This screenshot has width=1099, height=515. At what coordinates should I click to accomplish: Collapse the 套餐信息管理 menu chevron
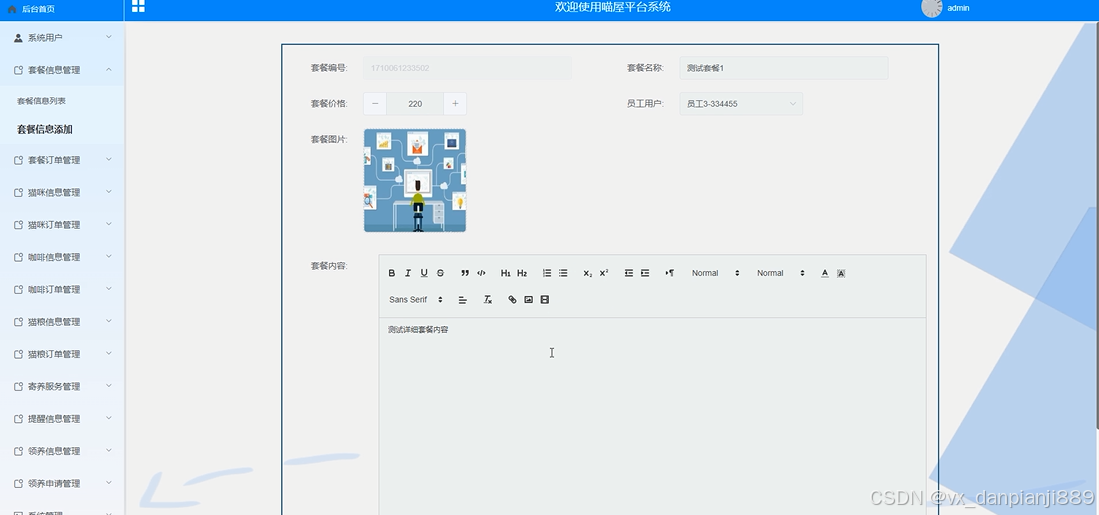(109, 69)
